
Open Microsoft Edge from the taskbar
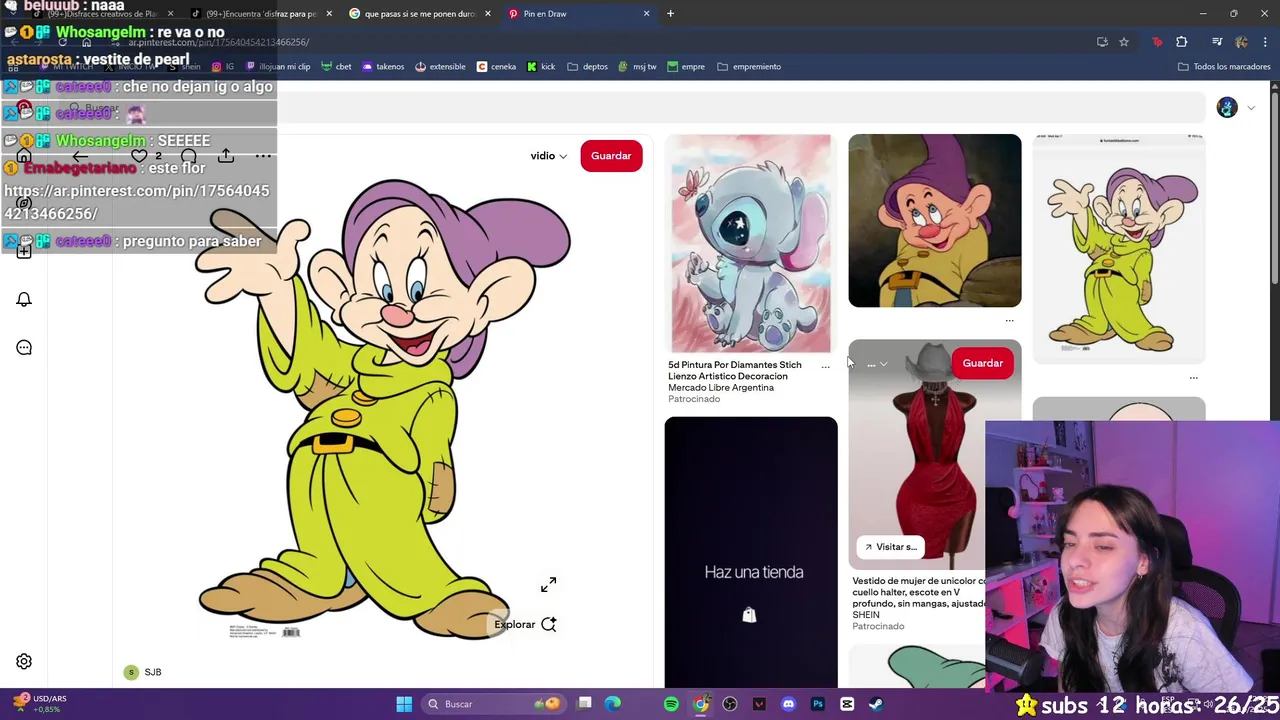coord(613,704)
